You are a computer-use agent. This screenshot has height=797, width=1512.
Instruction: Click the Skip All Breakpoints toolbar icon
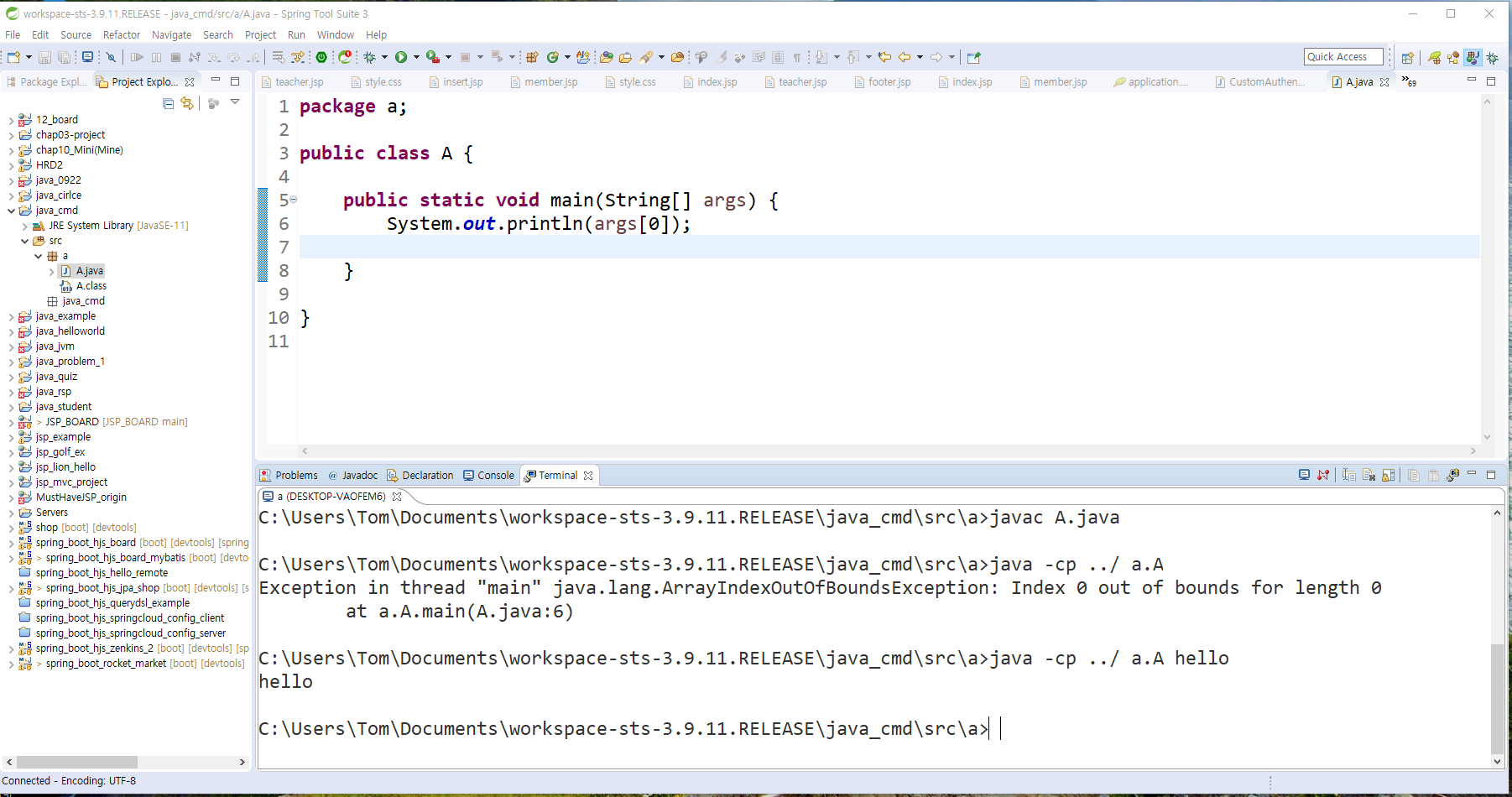tap(111, 56)
